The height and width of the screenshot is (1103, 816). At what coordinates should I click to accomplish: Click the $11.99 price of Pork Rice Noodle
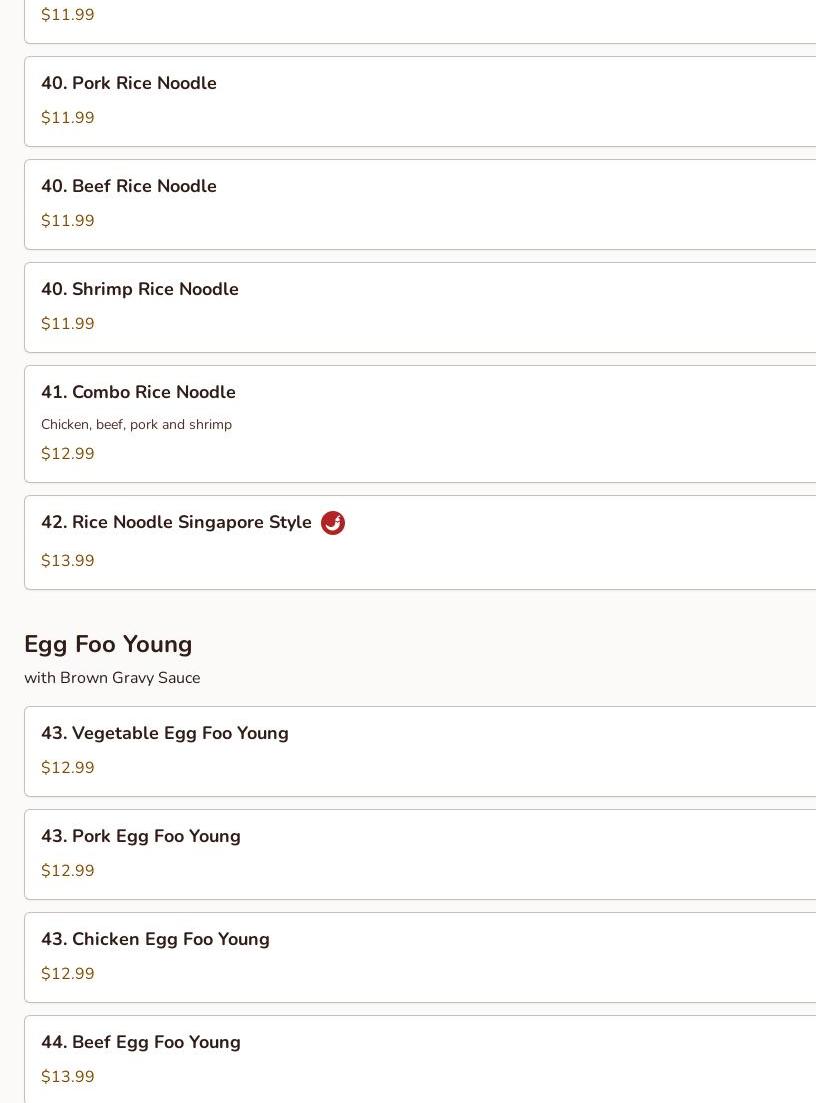[68, 118]
